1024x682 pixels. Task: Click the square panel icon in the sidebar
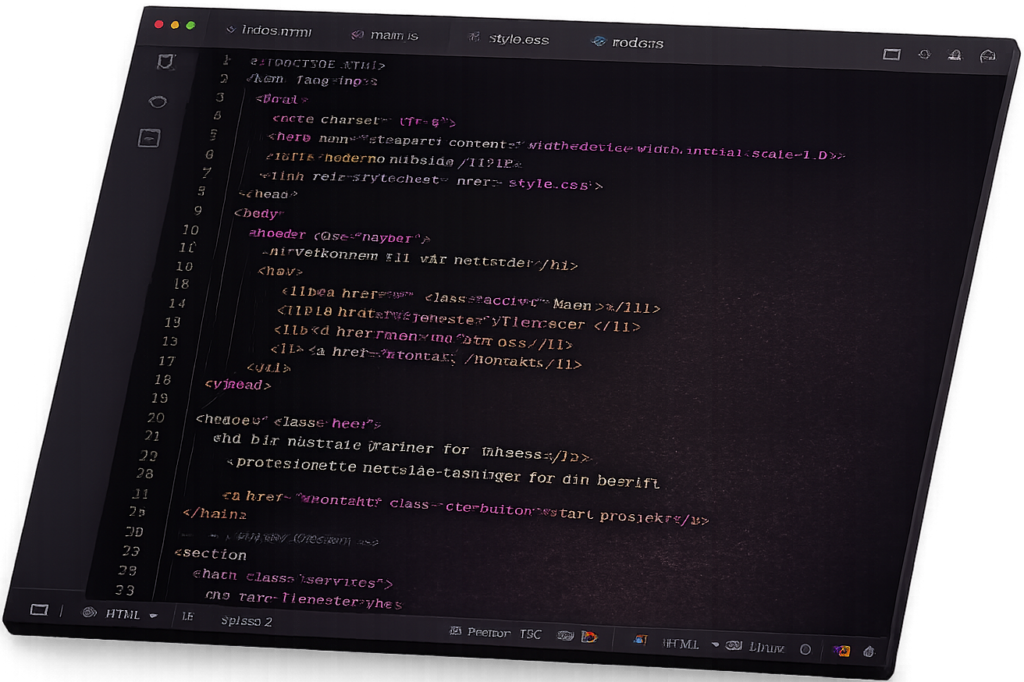149,138
